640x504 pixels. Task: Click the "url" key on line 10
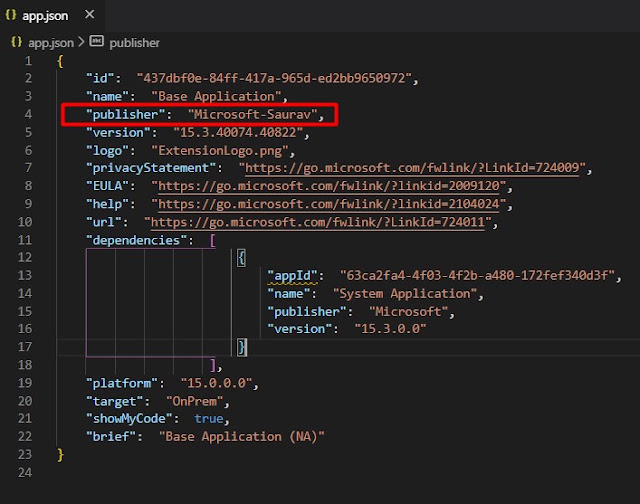point(104,222)
